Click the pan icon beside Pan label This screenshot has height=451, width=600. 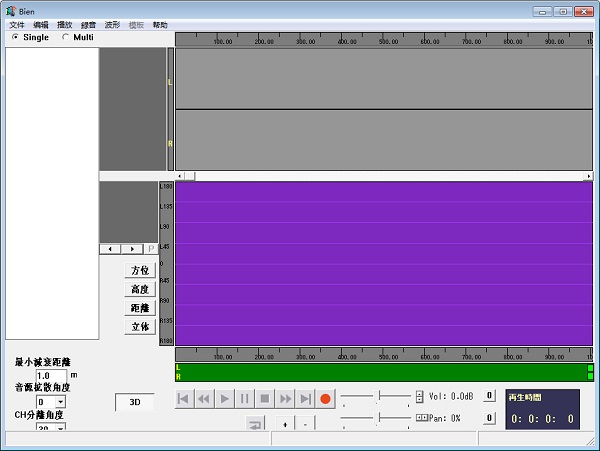(422, 418)
